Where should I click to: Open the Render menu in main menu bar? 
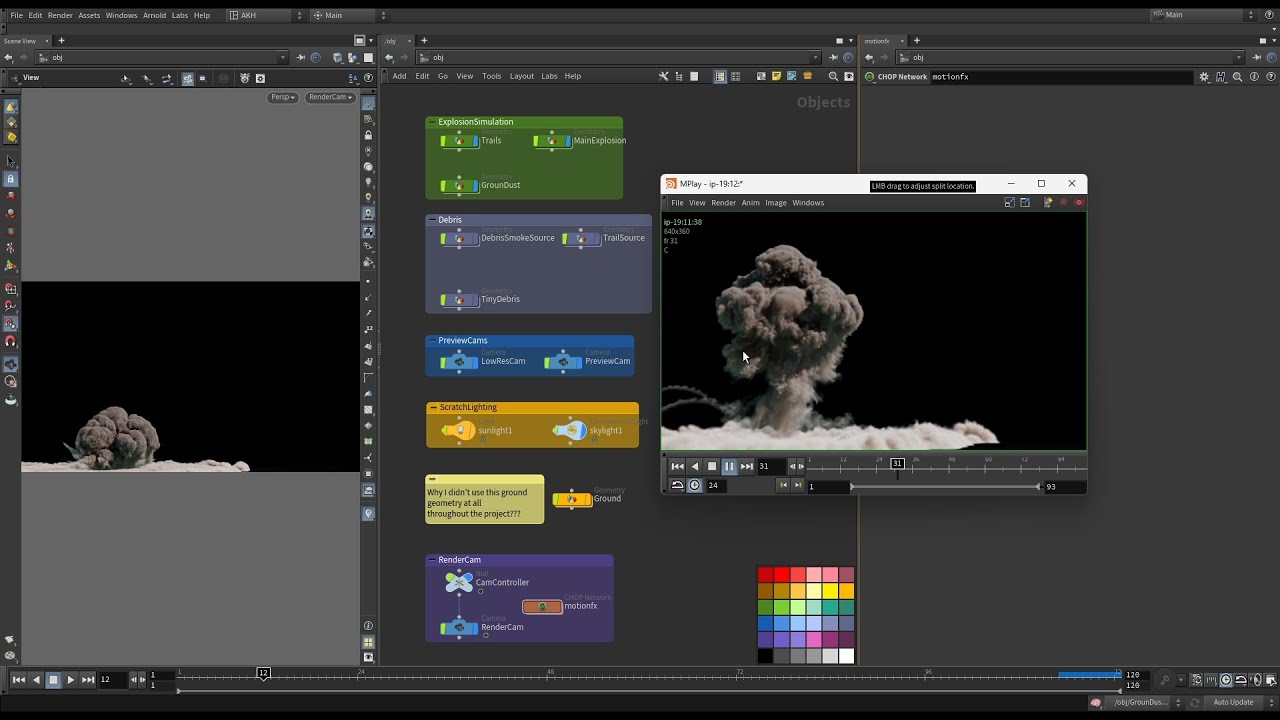click(x=60, y=15)
